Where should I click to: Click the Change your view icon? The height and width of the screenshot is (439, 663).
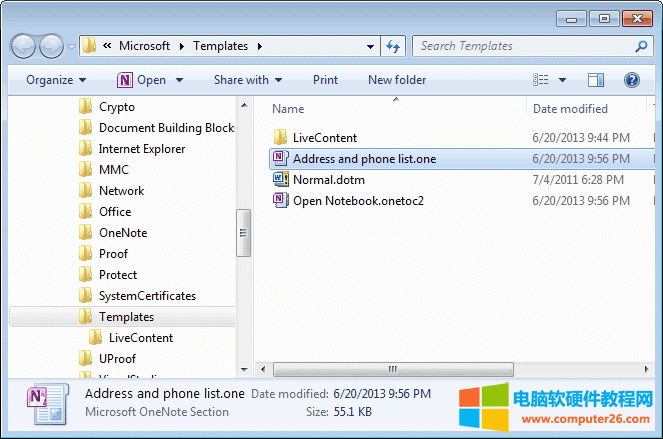click(541, 80)
